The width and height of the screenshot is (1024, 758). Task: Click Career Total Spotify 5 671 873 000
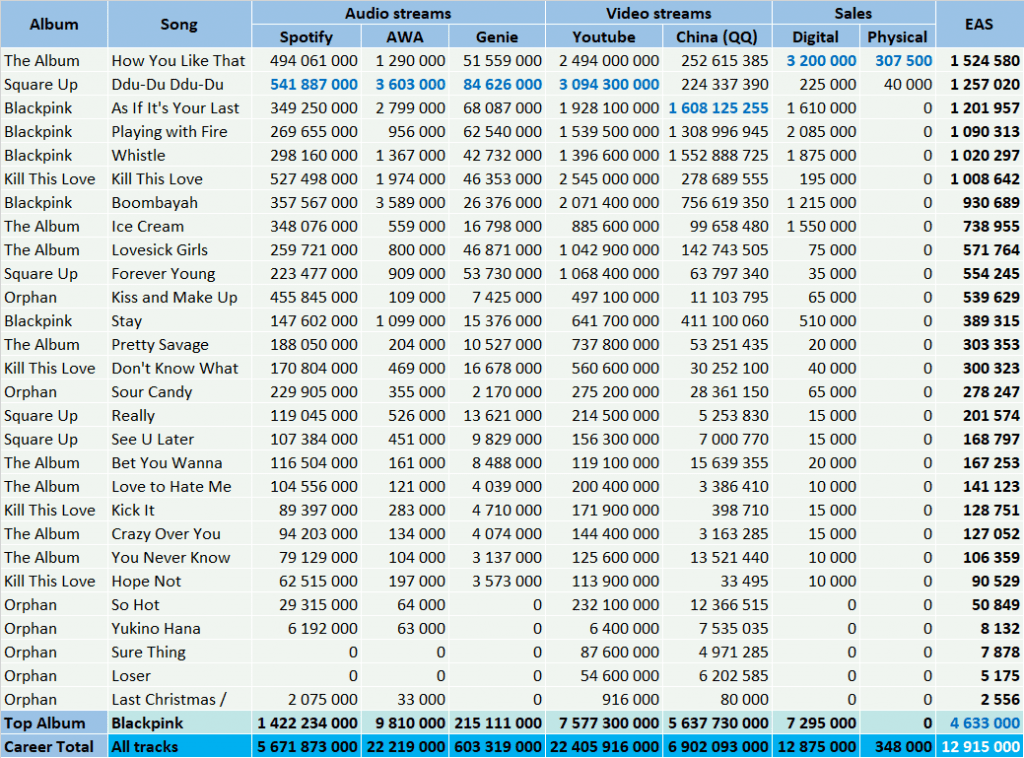tap(307, 746)
